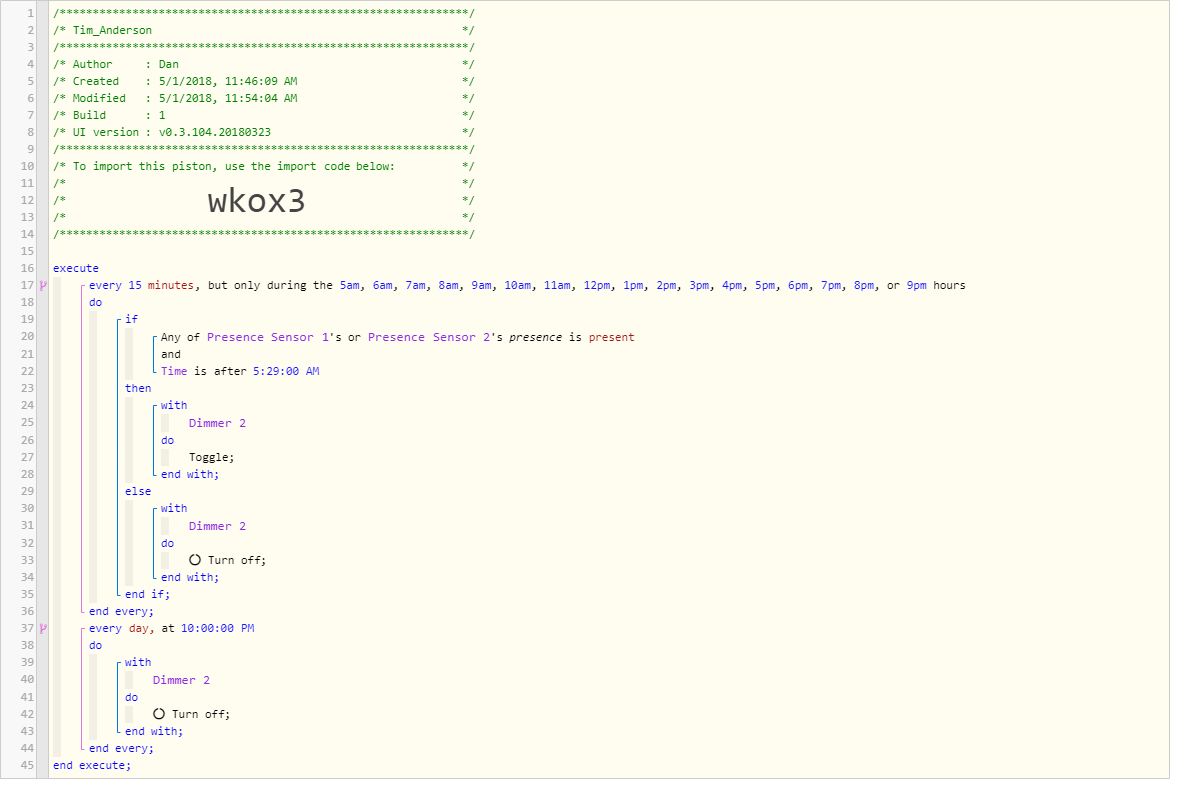Click the 'execute' keyword on line 16
This screenshot has width=1178, height=787.
pos(76,268)
